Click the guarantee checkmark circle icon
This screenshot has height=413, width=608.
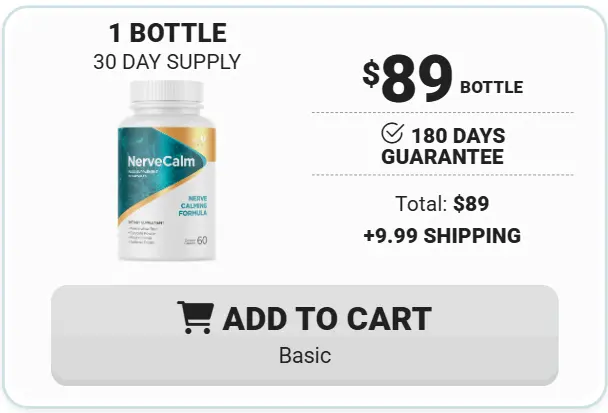tap(392, 133)
